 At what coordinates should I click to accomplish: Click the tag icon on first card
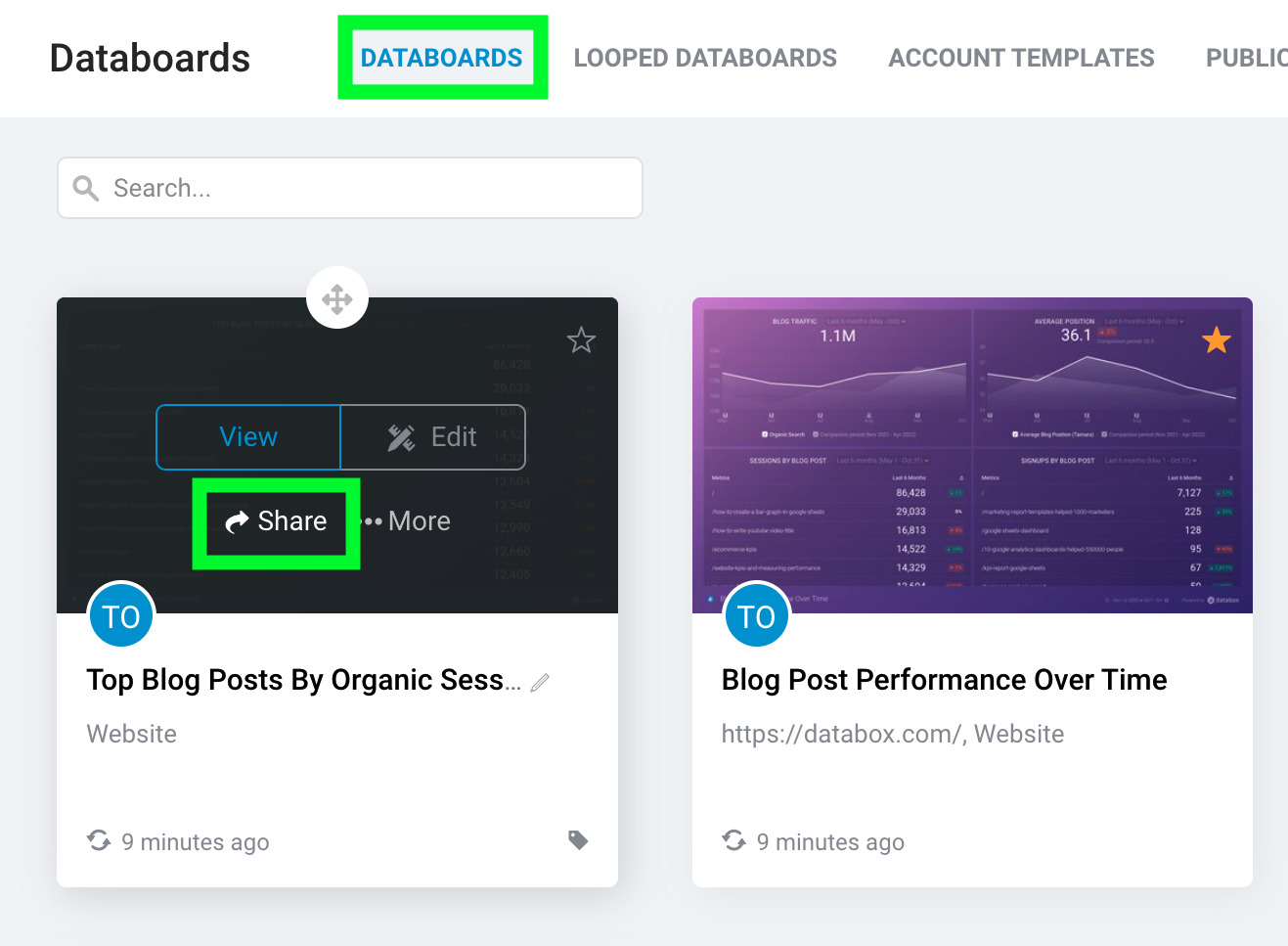pos(578,840)
